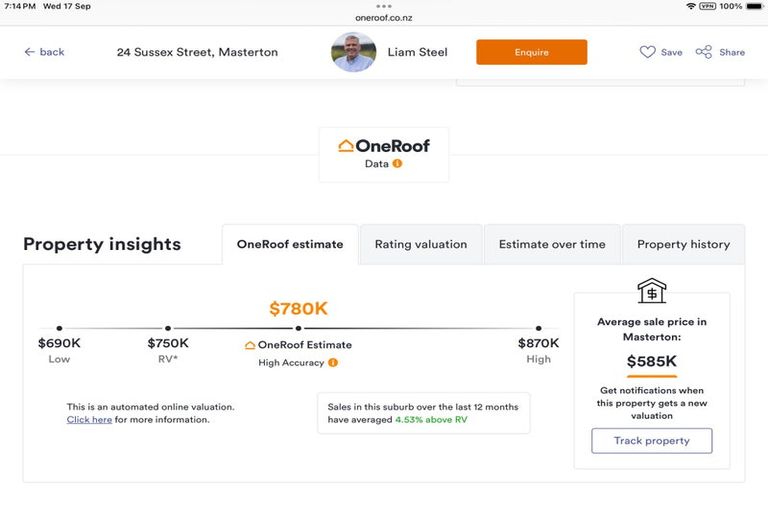Open the Property history tab

point(683,244)
